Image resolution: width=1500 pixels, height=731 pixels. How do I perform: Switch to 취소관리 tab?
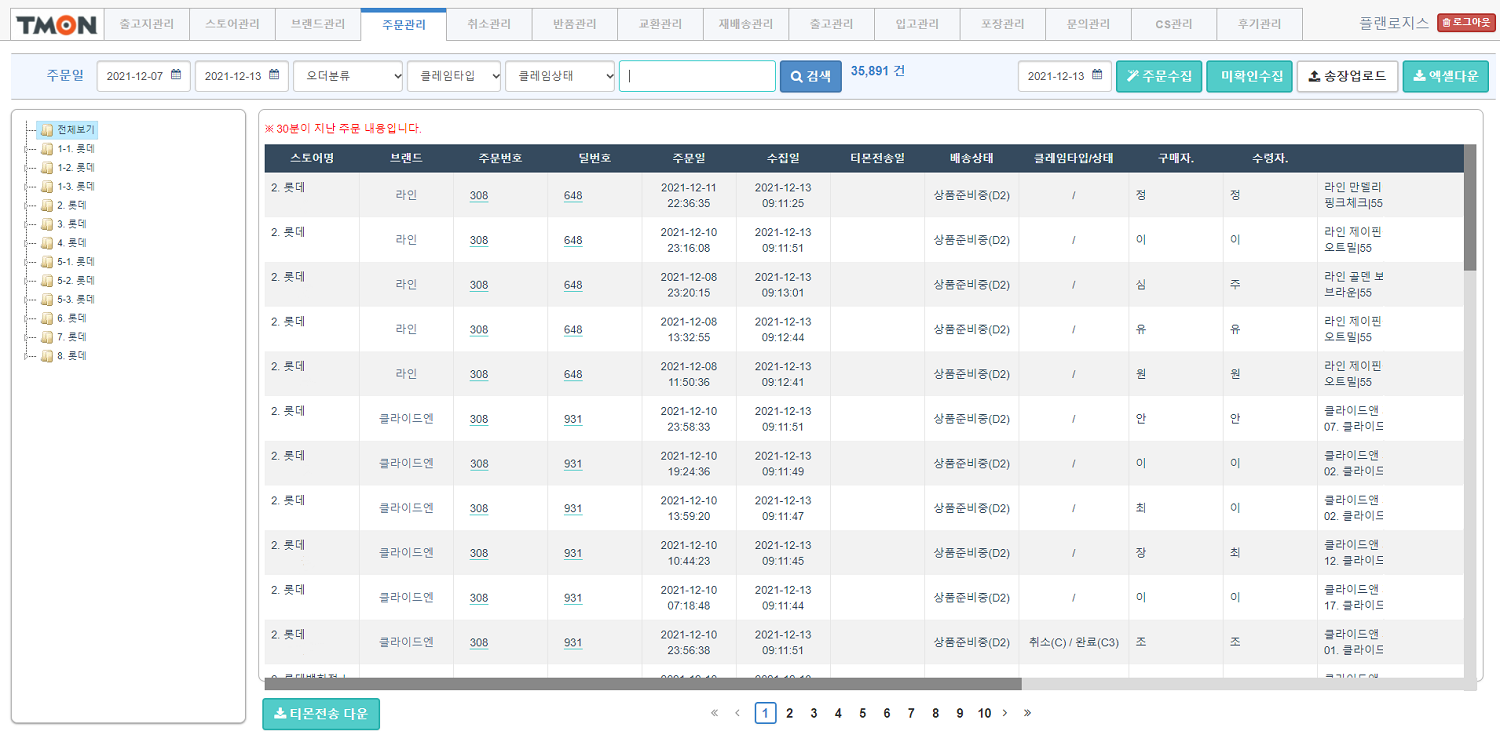(489, 24)
